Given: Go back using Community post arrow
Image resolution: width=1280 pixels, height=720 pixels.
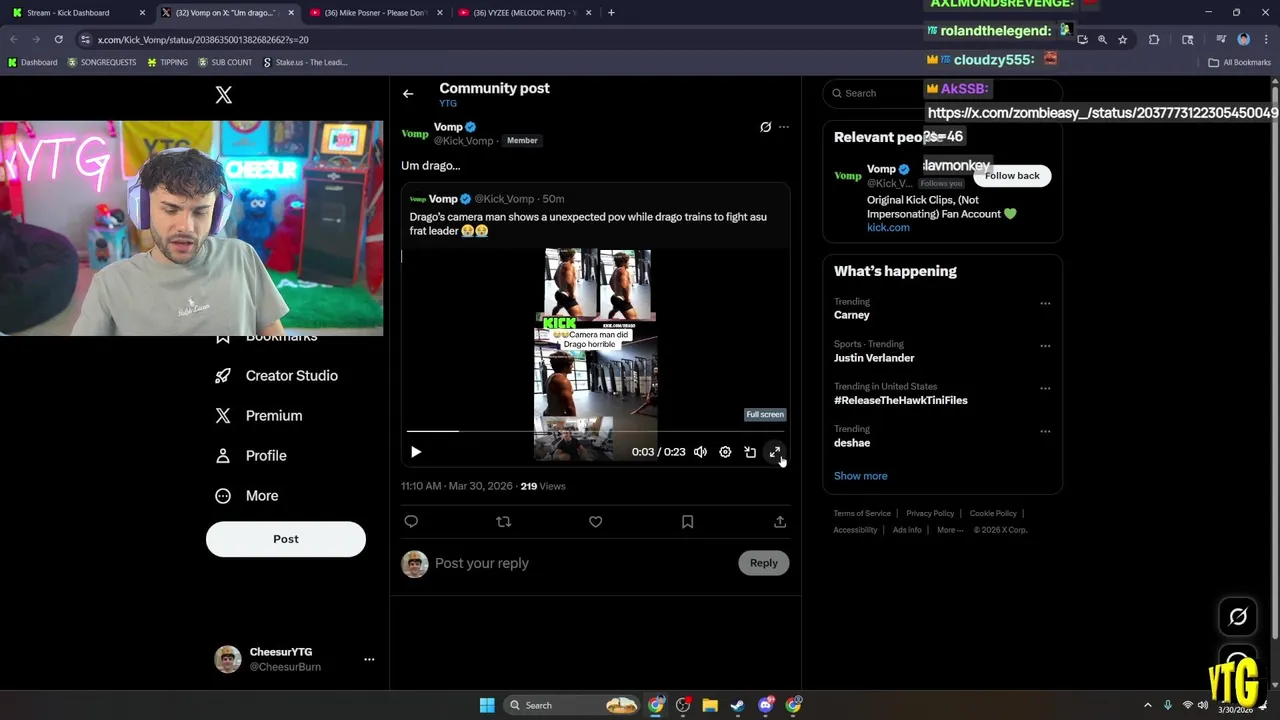Looking at the screenshot, I should tap(408, 94).
